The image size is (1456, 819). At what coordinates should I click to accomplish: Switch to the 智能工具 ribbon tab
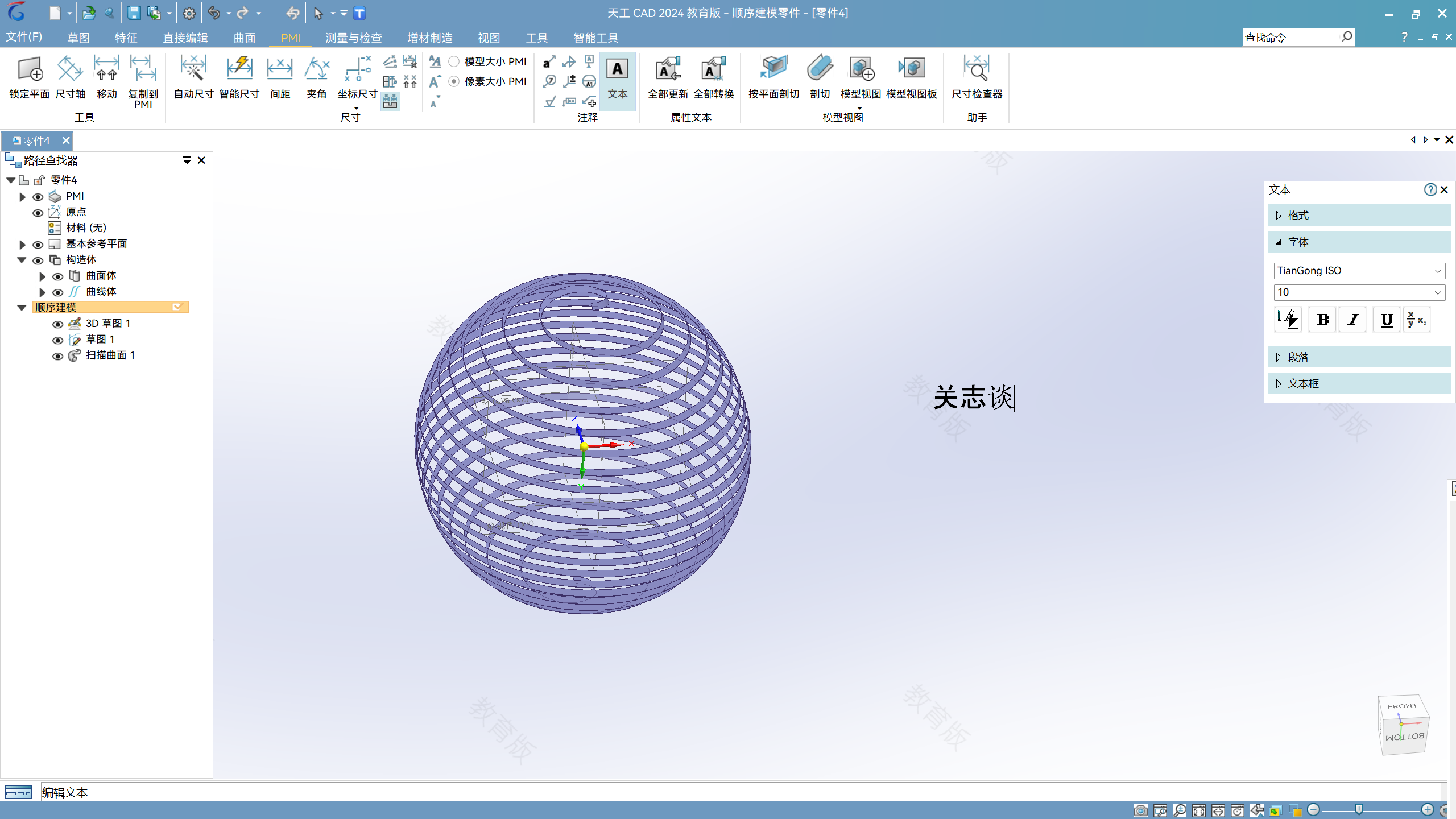(x=595, y=38)
